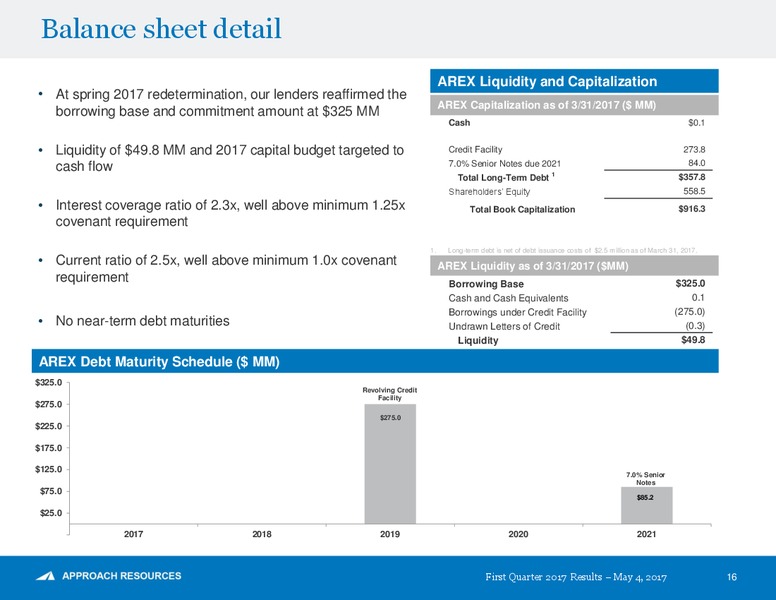Click the page number 16

point(732,577)
